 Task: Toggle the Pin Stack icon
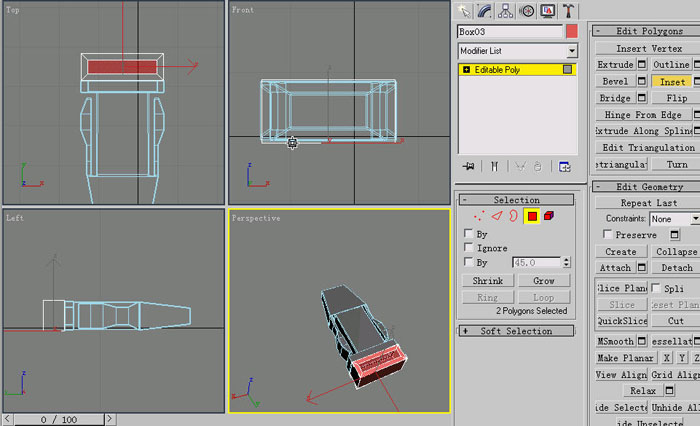(468, 167)
